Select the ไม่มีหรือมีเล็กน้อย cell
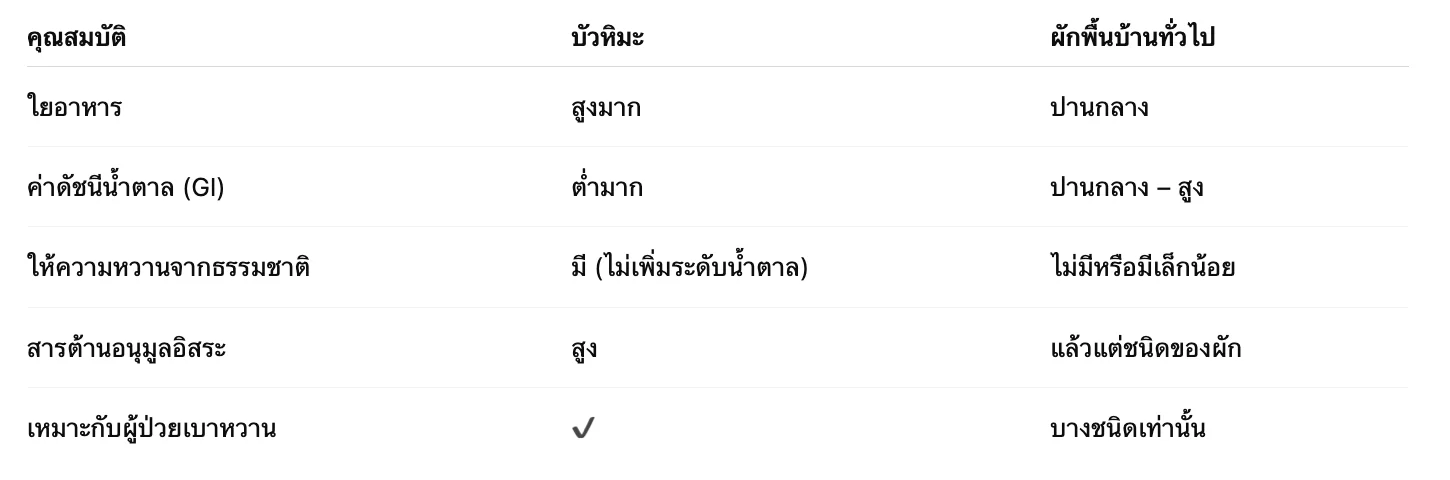This screenshot has width=1450, height=480. tap(1142, 268)
